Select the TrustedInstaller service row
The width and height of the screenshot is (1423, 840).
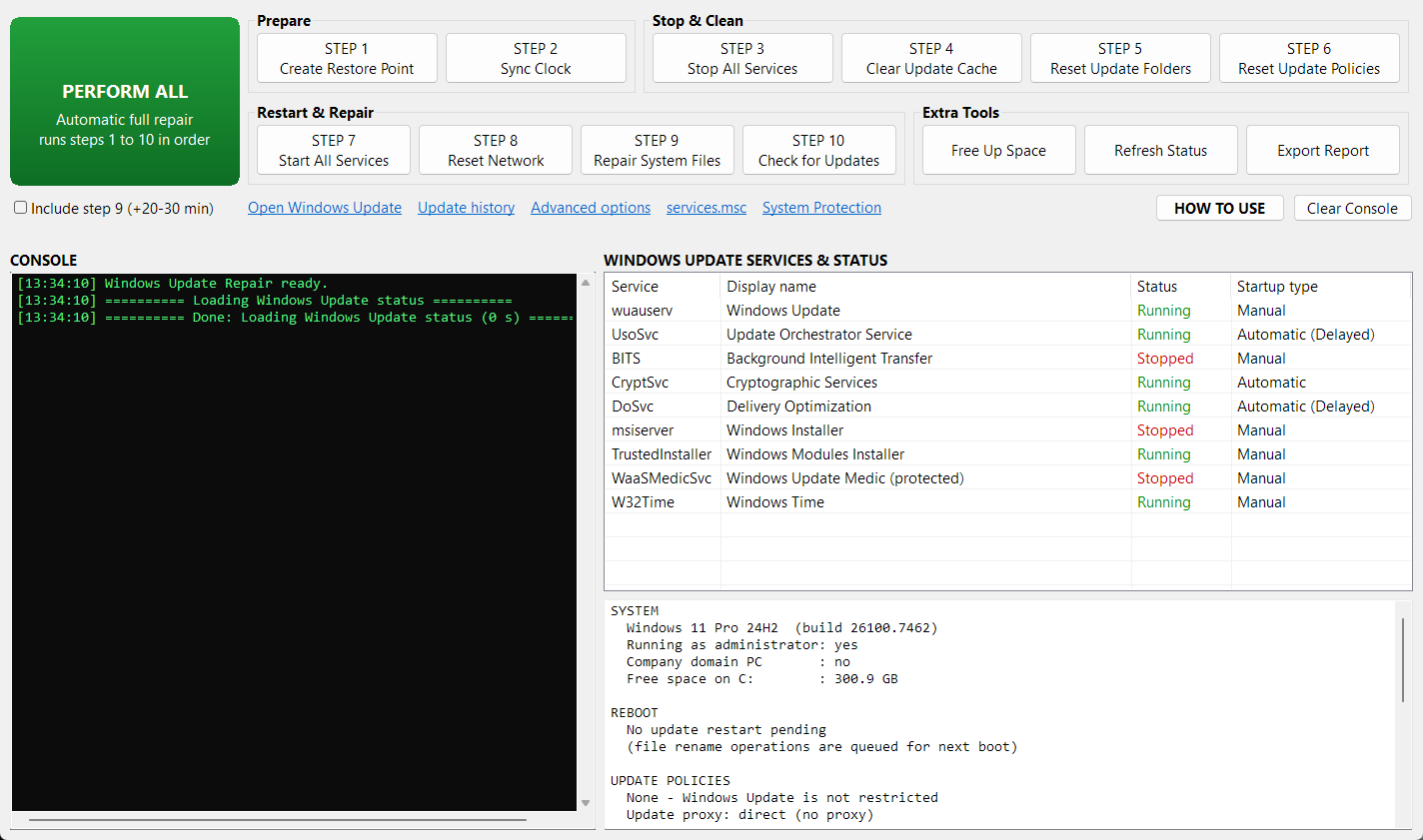(x=1008, y=454)
